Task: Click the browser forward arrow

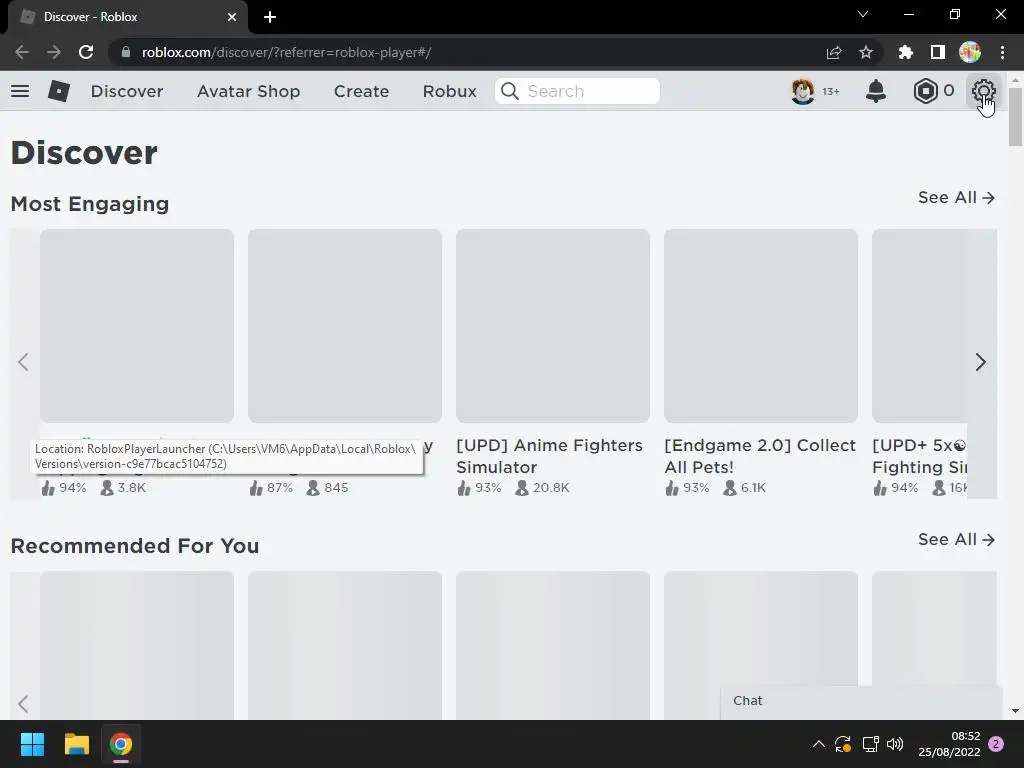Action: click(x=54, y=52)
